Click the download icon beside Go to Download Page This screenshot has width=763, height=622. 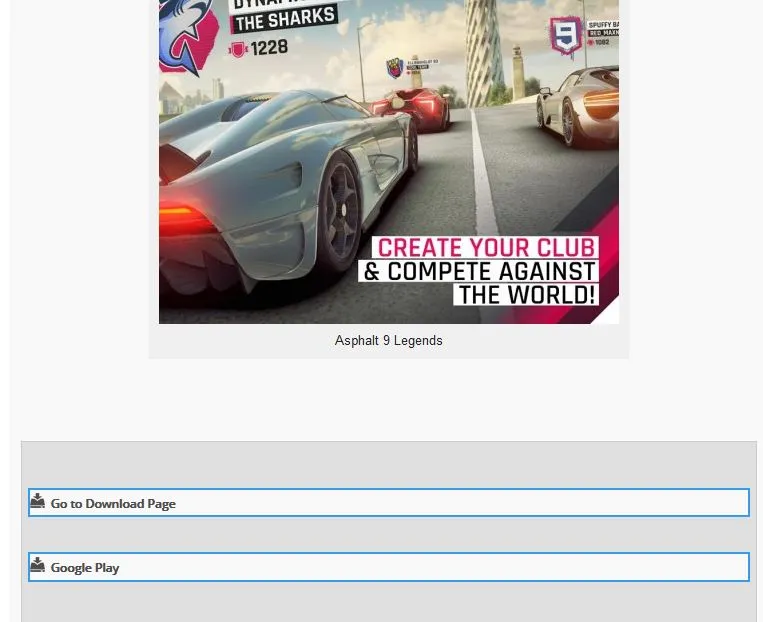coord(37,501)
